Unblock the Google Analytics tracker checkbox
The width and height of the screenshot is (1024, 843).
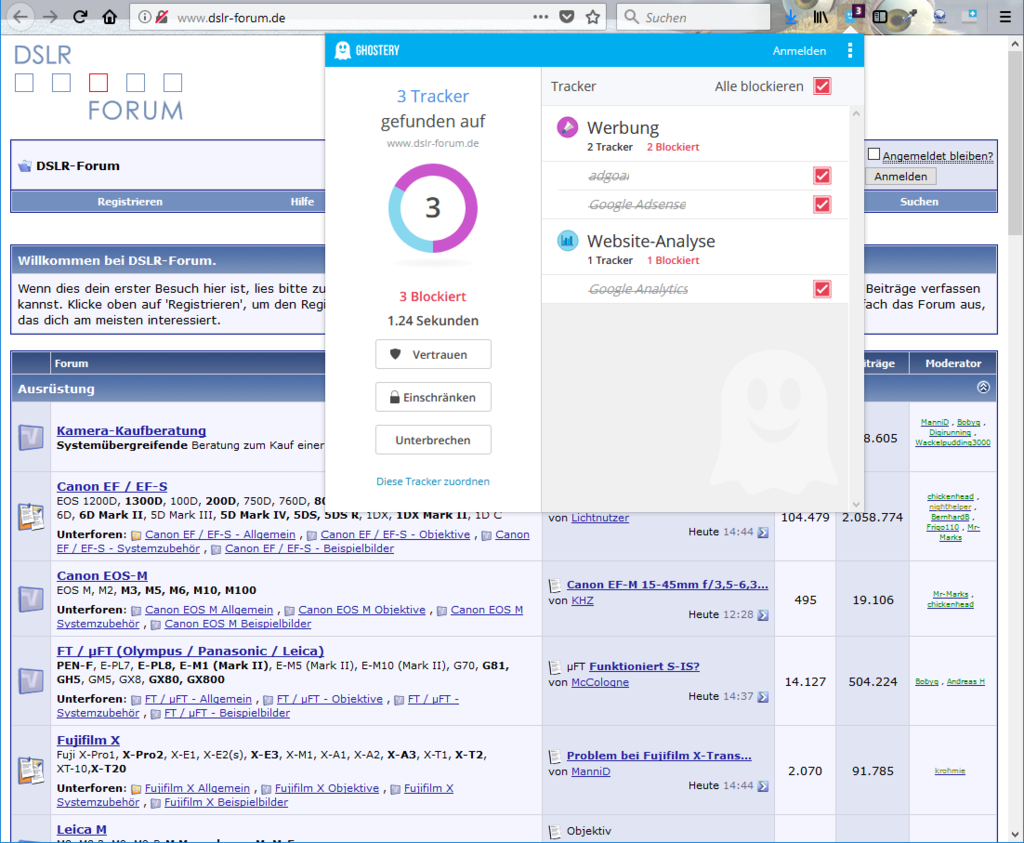pos(822,289)
